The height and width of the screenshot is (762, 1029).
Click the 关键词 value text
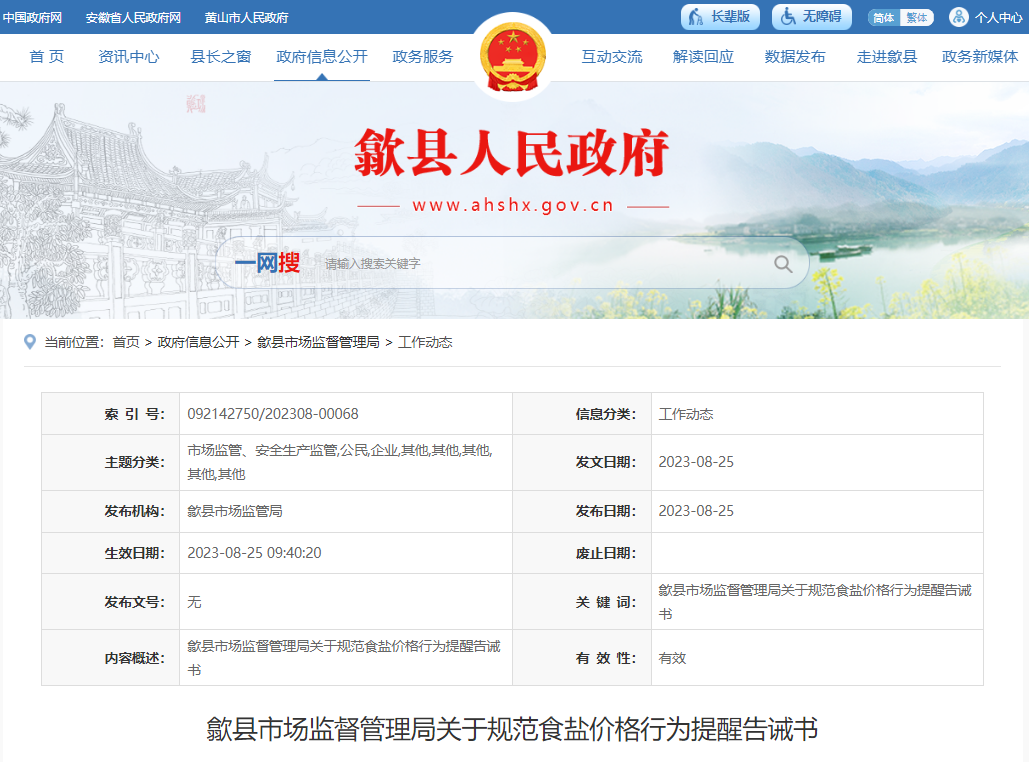(815, 602)
